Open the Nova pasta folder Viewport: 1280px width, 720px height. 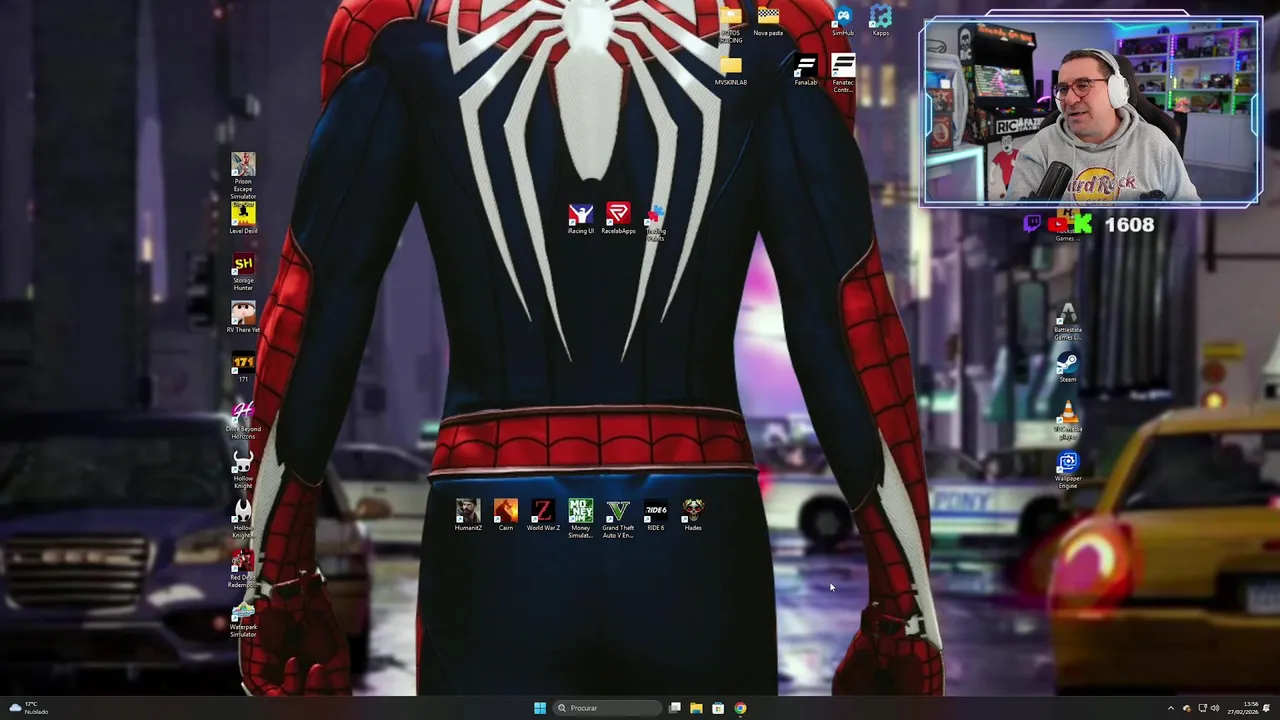(768, 21)
